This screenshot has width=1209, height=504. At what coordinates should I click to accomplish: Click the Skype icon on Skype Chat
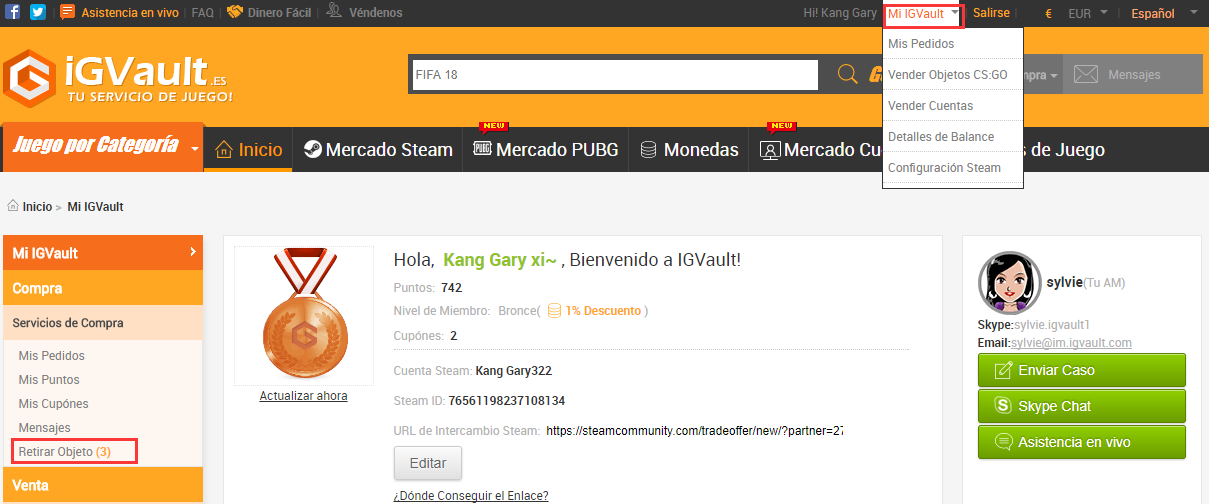click(x=1003, y=406)
